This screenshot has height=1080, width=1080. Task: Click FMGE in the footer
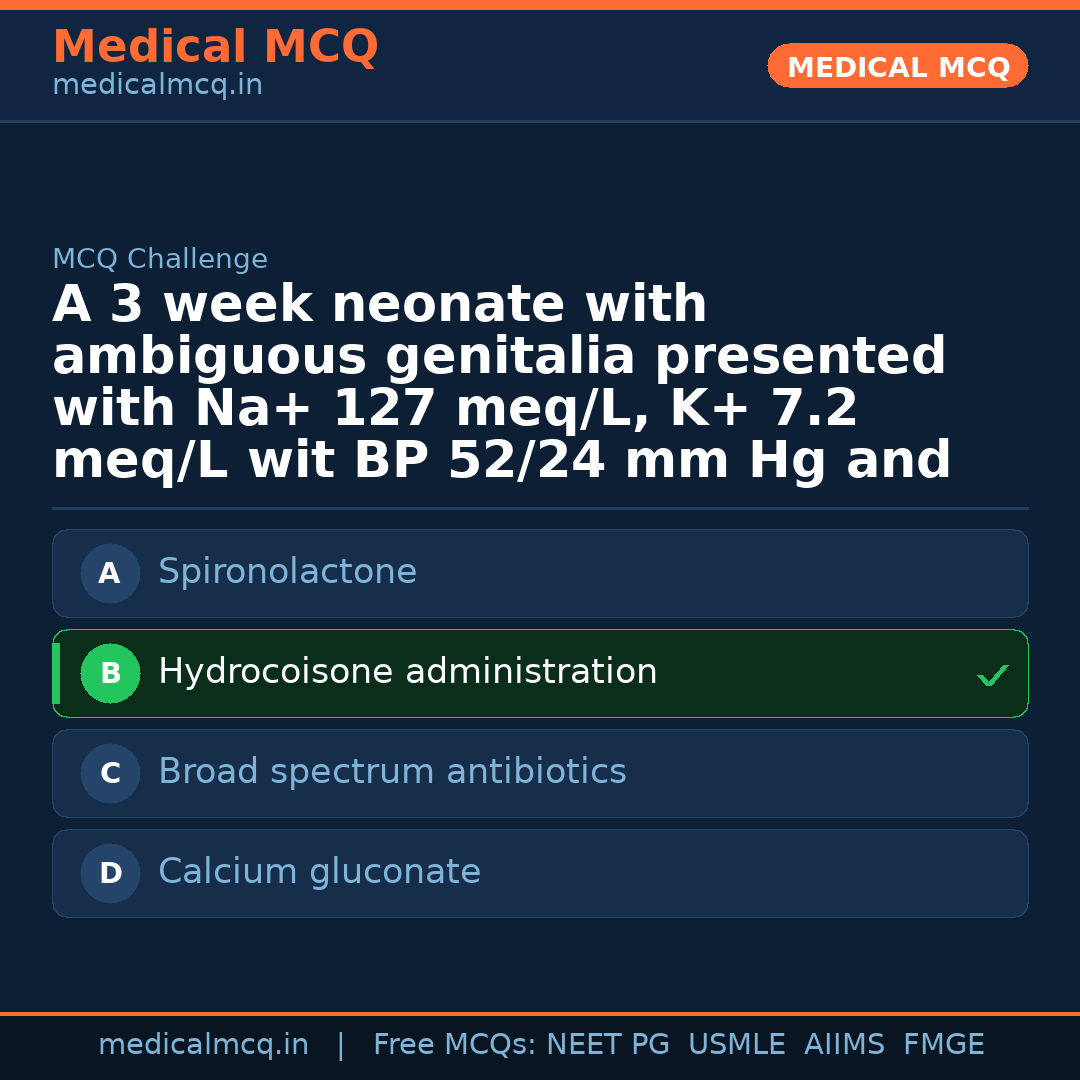[943, 1045]
